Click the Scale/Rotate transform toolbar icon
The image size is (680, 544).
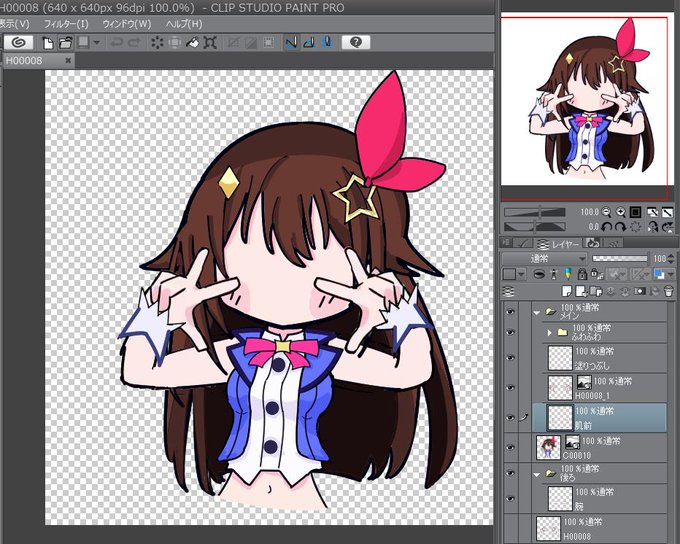pyautogui.click(x=210, y=43)
